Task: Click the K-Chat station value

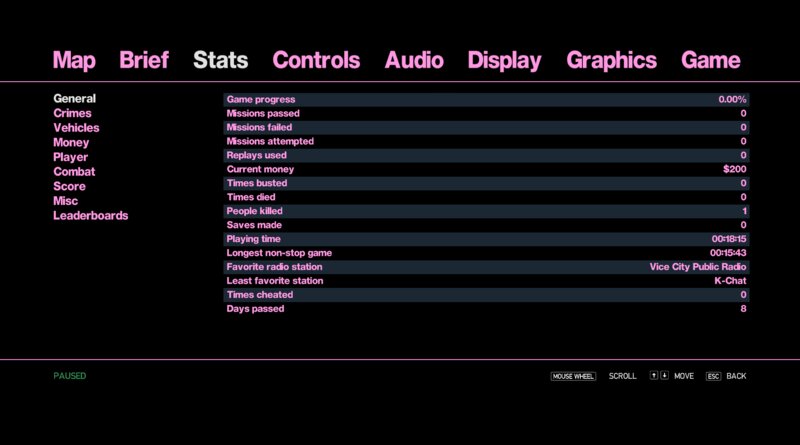Action: point(731,281)
